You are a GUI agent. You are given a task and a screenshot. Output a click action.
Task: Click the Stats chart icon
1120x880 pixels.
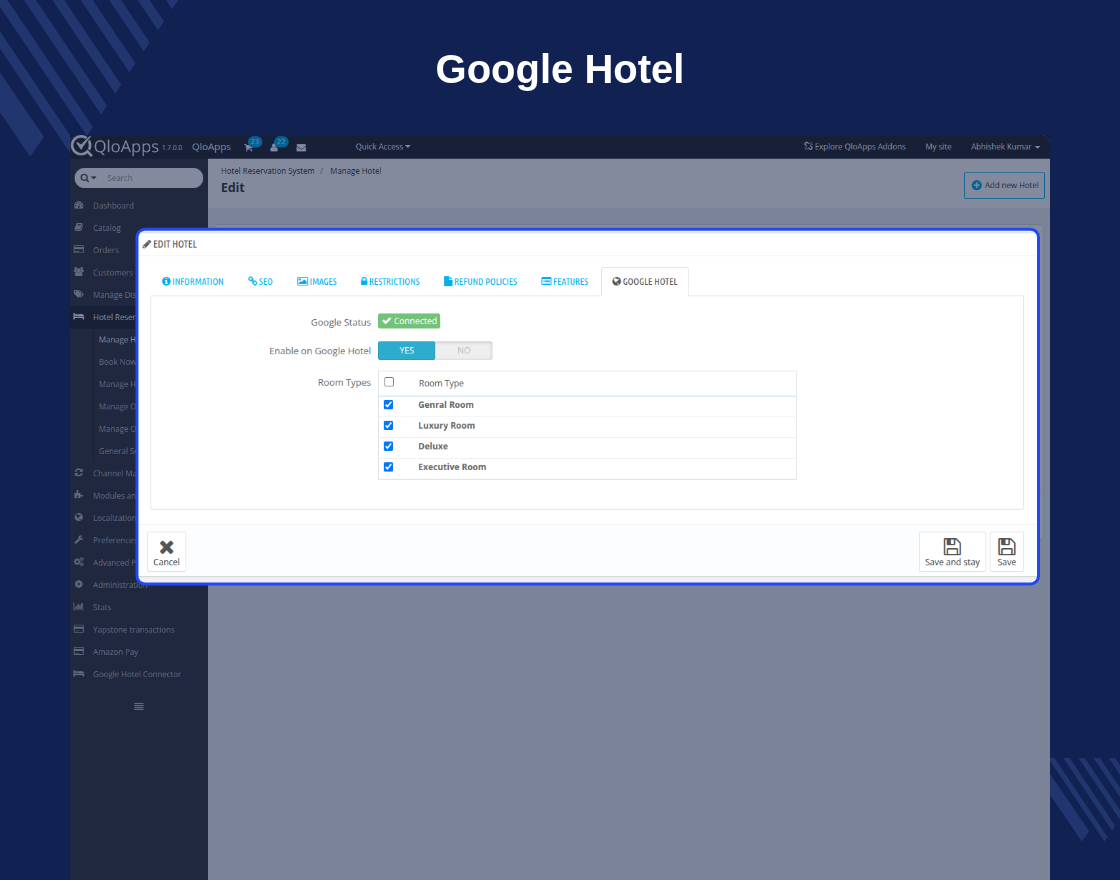pyautogui.click(x=79, y=607)
